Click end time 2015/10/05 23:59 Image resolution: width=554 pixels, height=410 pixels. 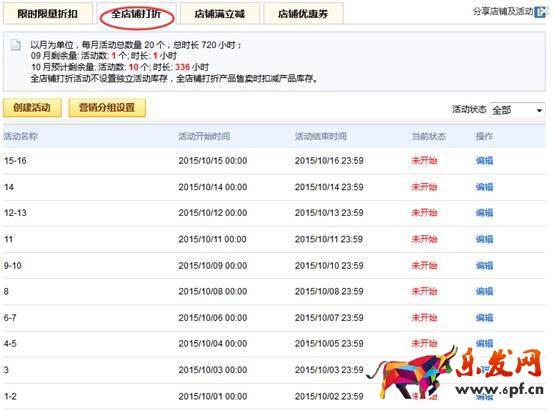(x=329, y=343)
